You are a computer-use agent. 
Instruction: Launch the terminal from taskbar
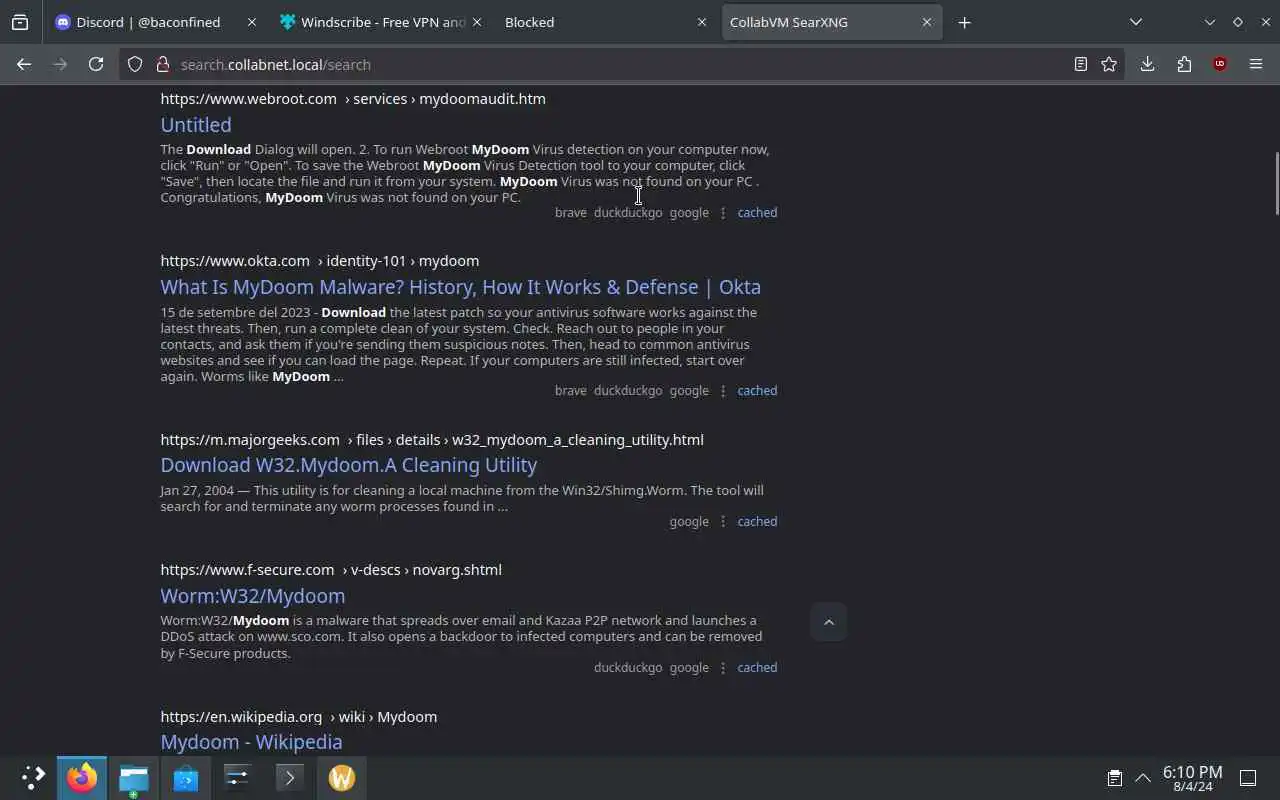pos(290,777)
